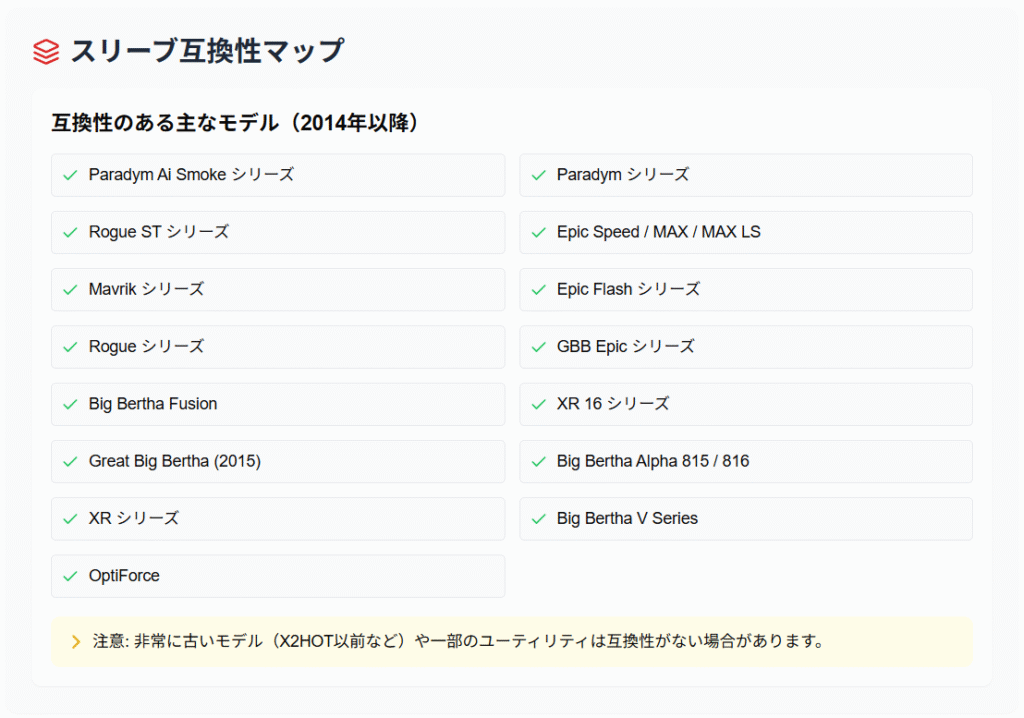
Task: Click the checkmark beside Epic Speed / MAX
Action: 539,233
